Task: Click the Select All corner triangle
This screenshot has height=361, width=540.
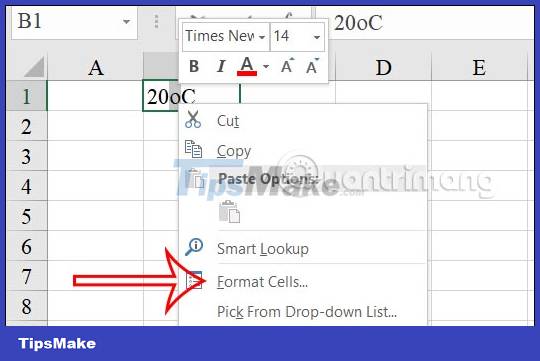Action: pos(34,67)
